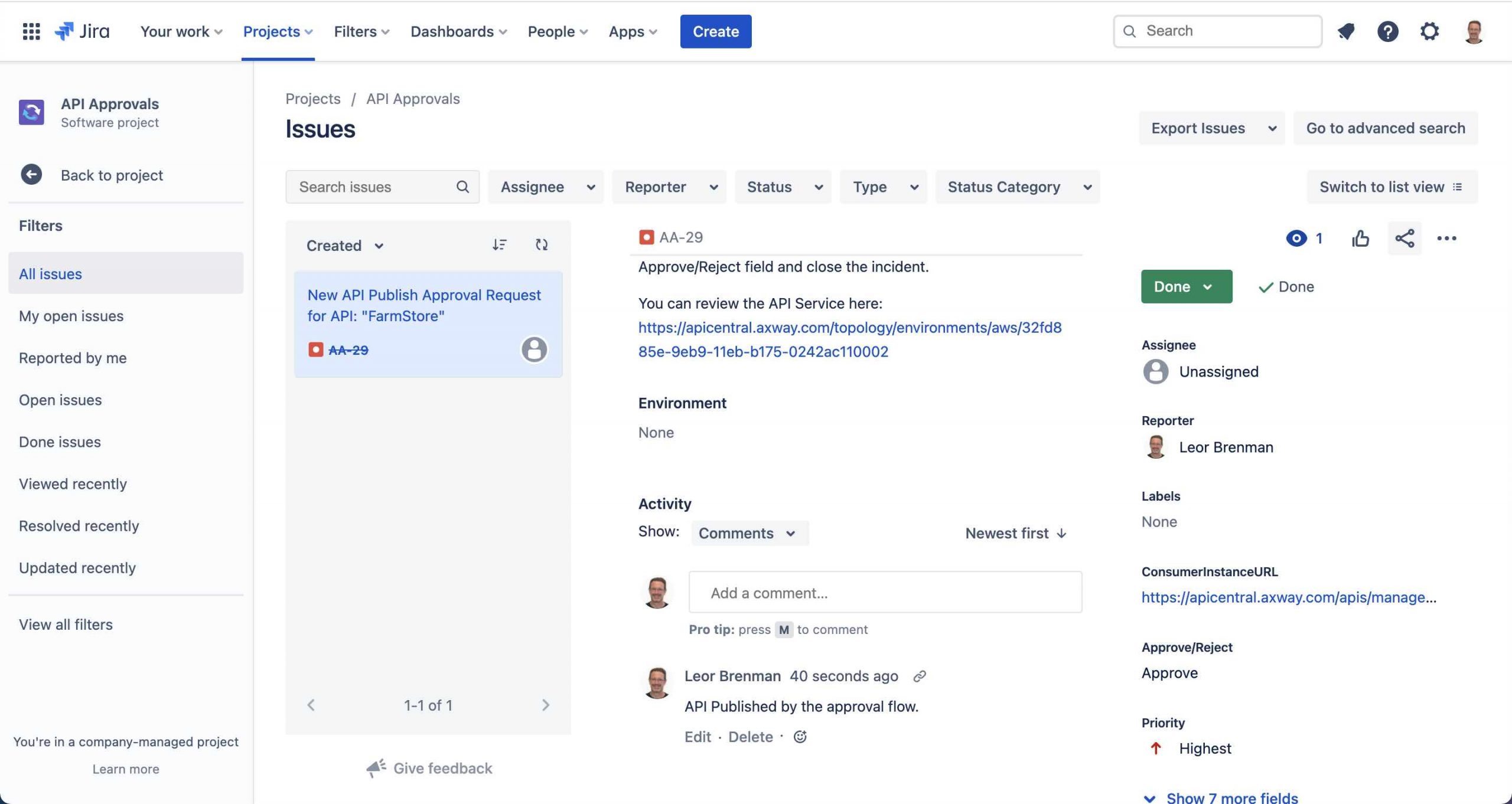Click the Give feedback megaphone icon
Screen dimensions: 1512x804
point(376,768)
